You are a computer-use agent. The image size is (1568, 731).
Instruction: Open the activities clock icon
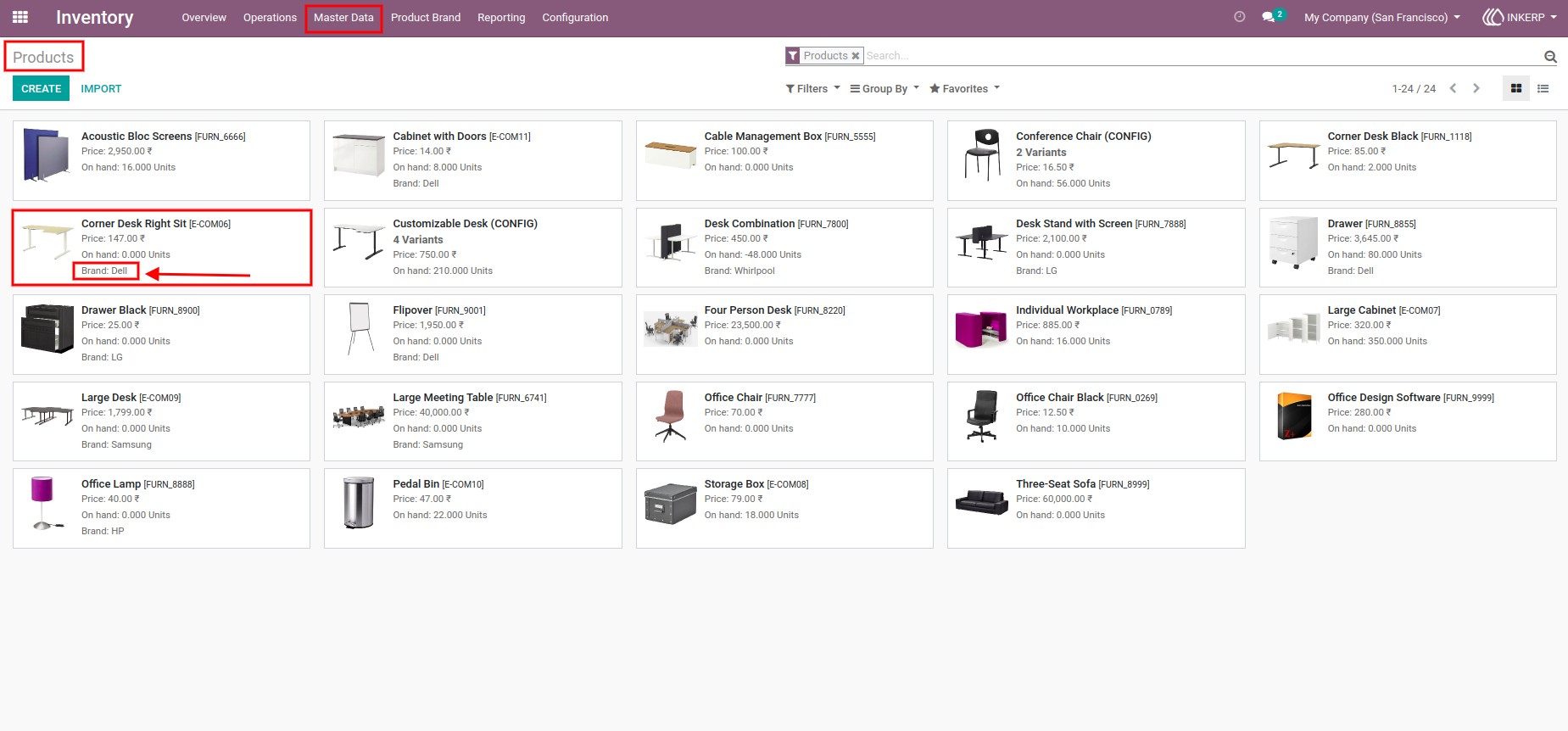tap(1240, 17)
